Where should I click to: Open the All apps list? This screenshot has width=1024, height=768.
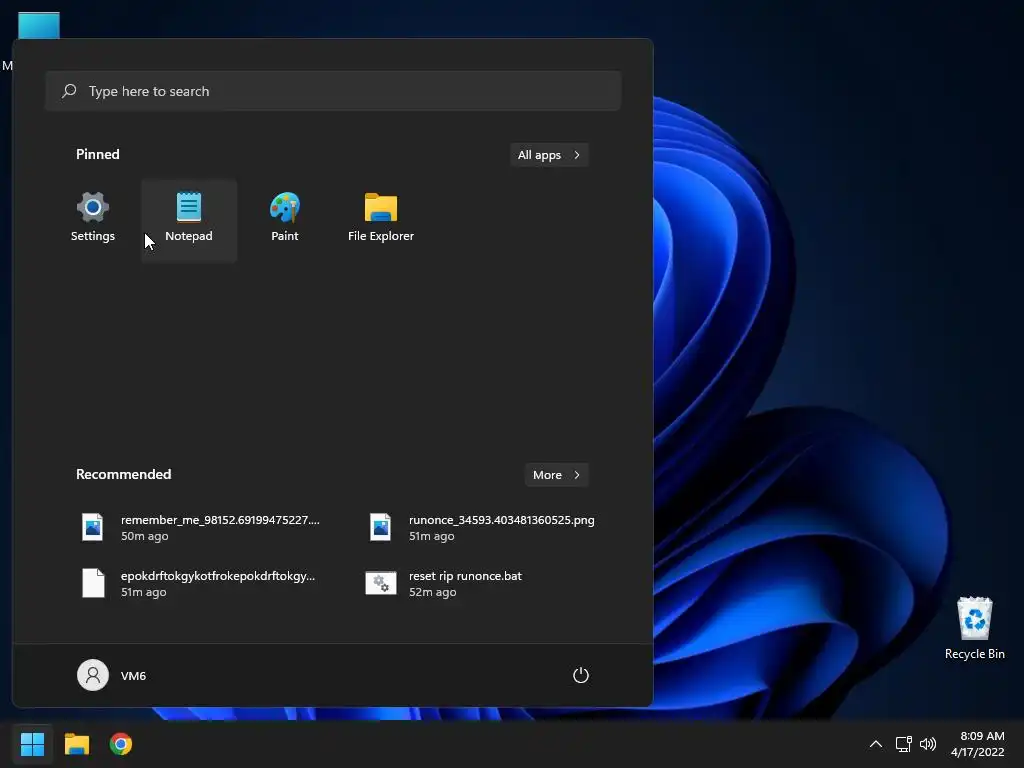coord(549,155)
